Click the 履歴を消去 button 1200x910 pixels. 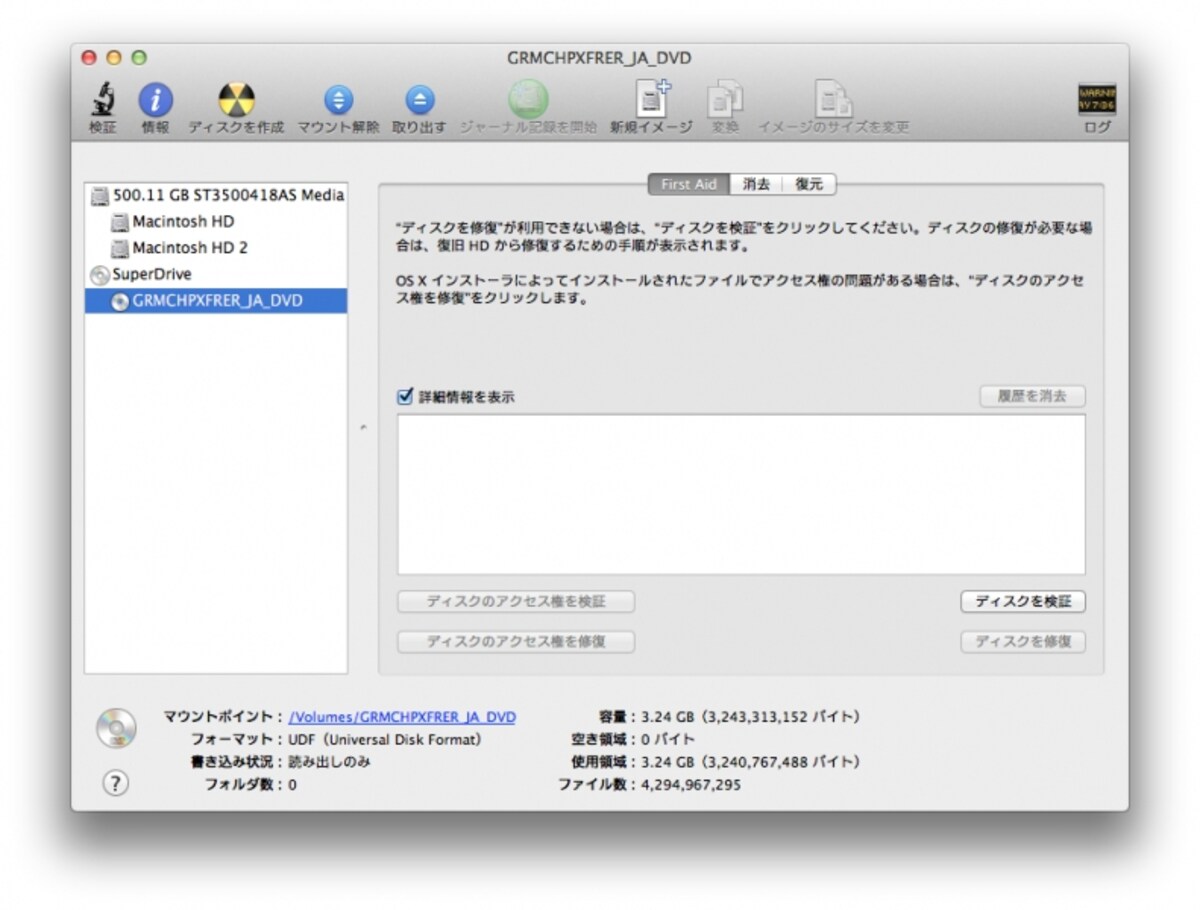(1032, 396)
